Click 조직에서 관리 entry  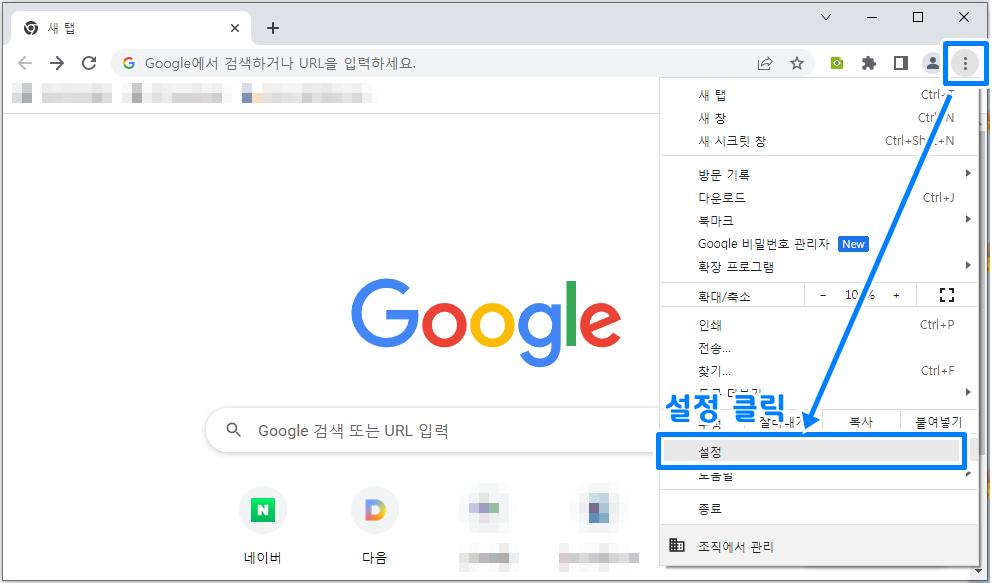pos(819,546)
